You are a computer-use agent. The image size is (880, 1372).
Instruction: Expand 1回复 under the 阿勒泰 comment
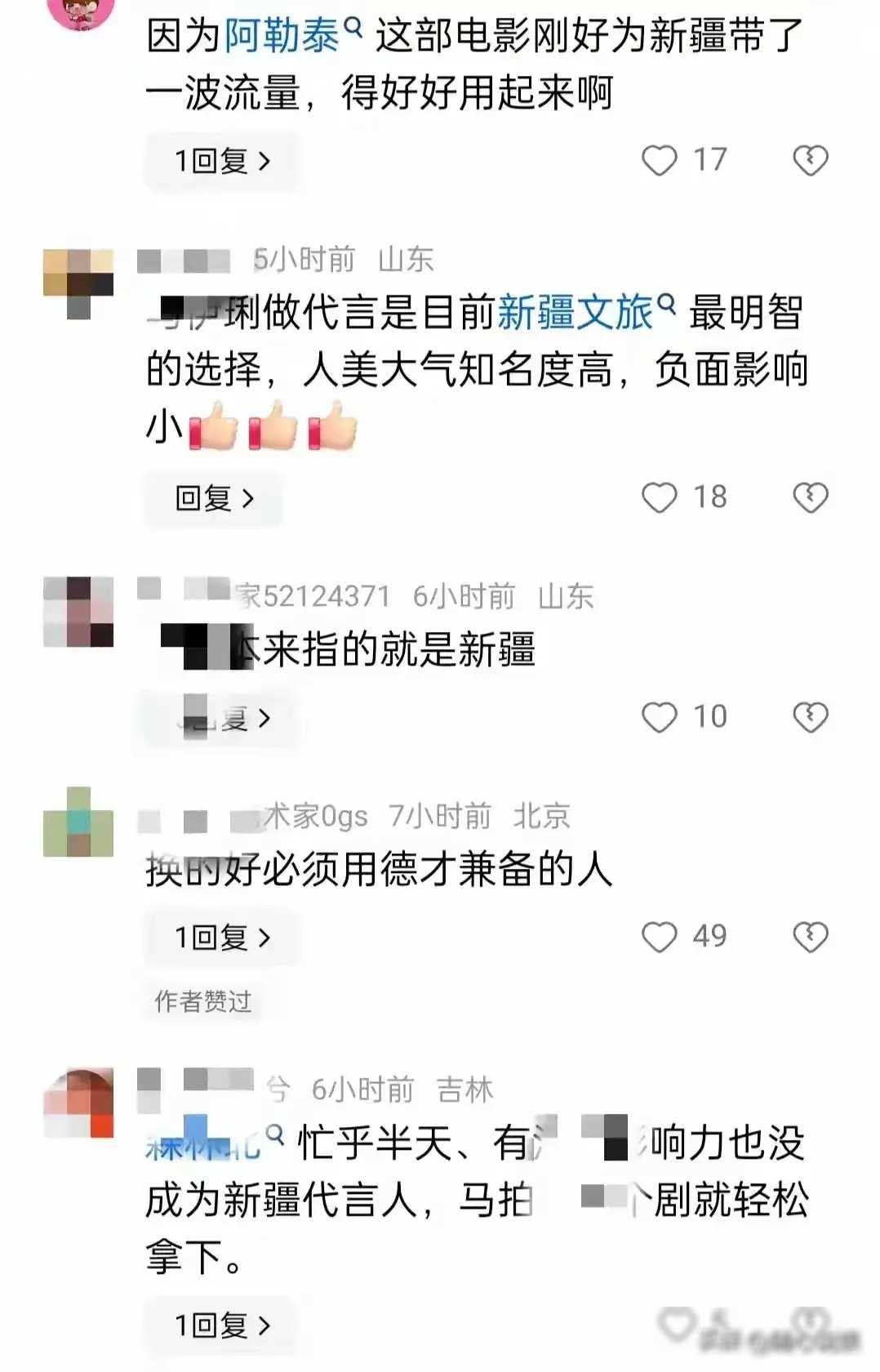click(222, 161)
